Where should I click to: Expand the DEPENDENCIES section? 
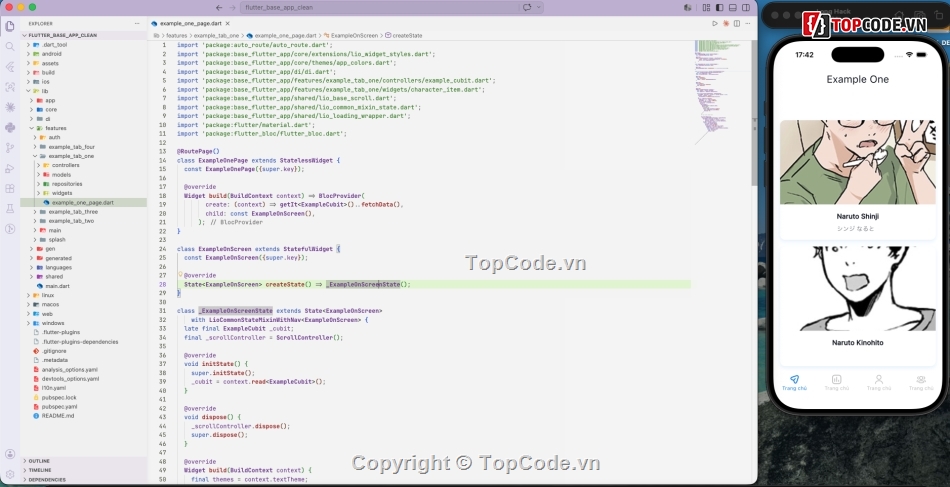pyautogui.click(x=84, y=479)
